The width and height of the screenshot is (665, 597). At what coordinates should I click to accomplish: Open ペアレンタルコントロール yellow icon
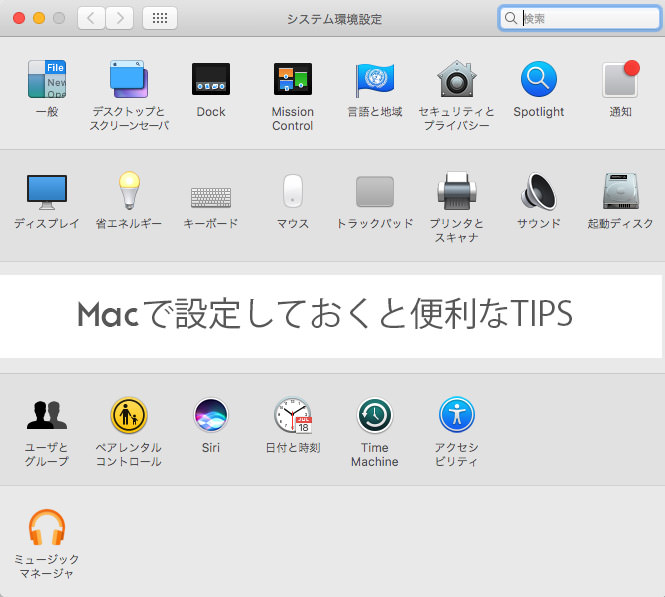(129, 415)
